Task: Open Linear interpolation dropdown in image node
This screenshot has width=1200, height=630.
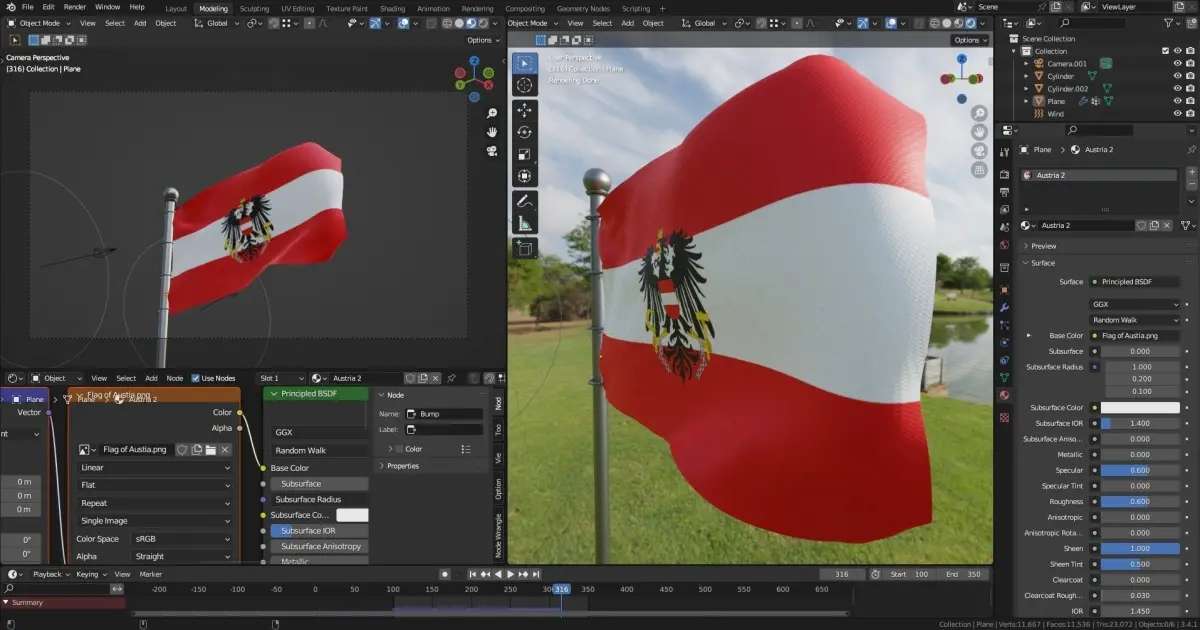Action: [x=155, y=468]
